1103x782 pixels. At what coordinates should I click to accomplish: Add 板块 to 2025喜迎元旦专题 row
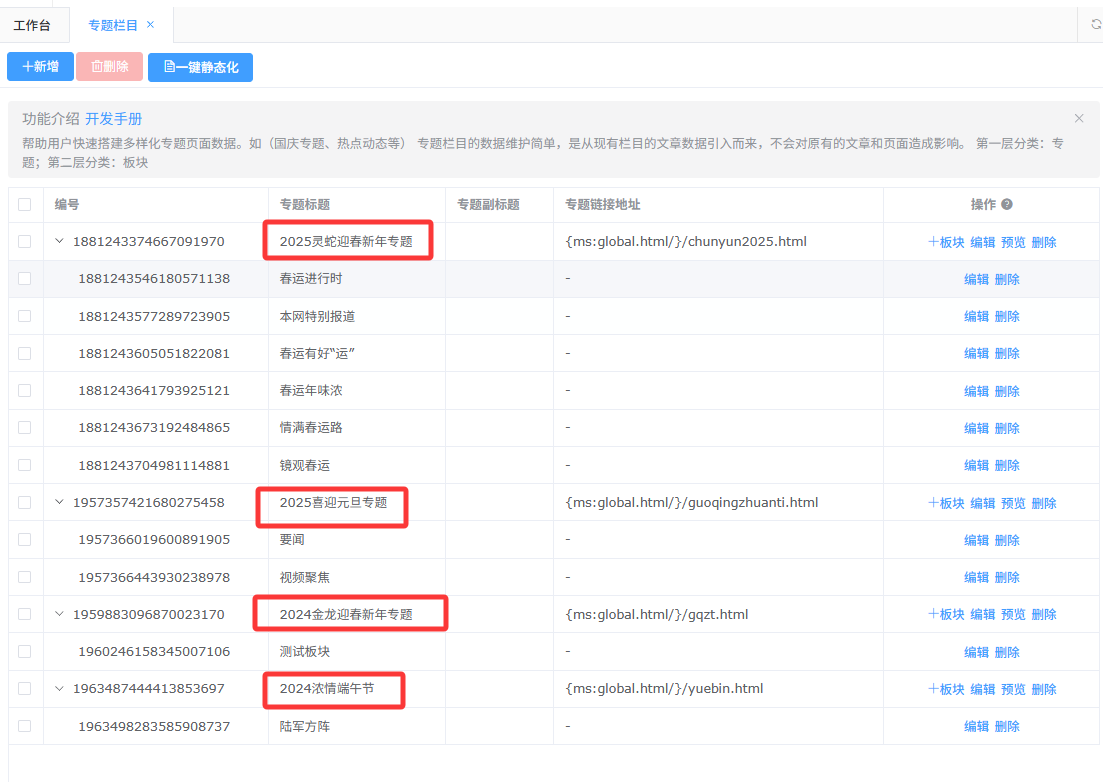946,503
